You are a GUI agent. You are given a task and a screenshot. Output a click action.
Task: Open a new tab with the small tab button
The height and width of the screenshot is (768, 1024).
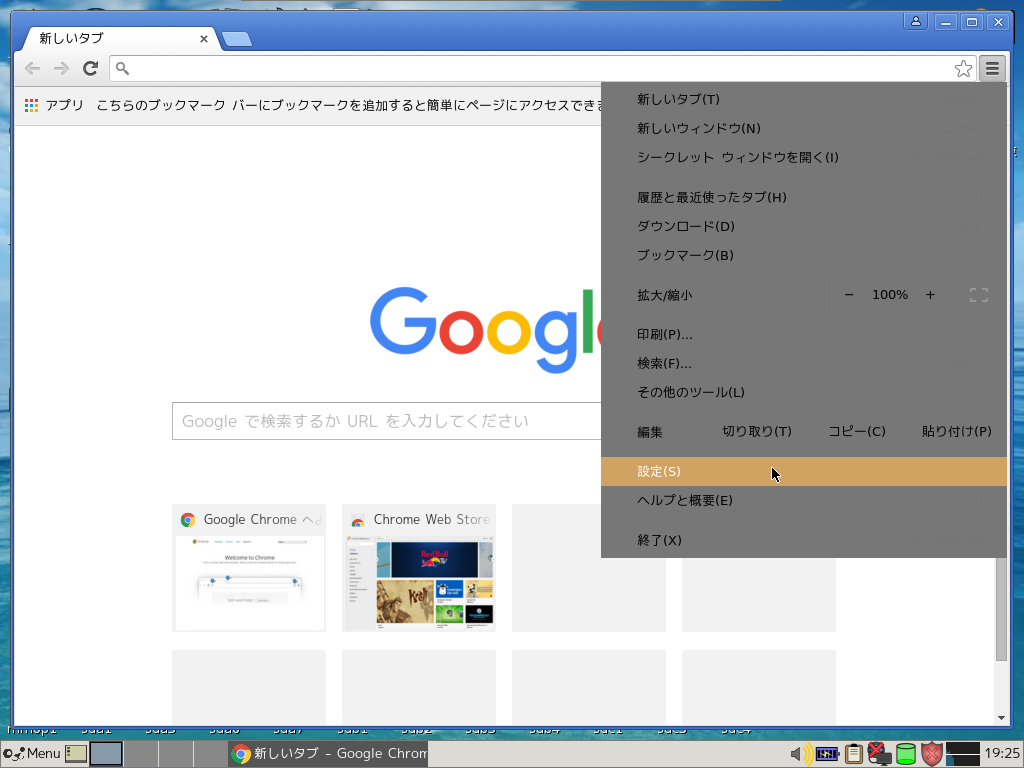tap(236, 39)
